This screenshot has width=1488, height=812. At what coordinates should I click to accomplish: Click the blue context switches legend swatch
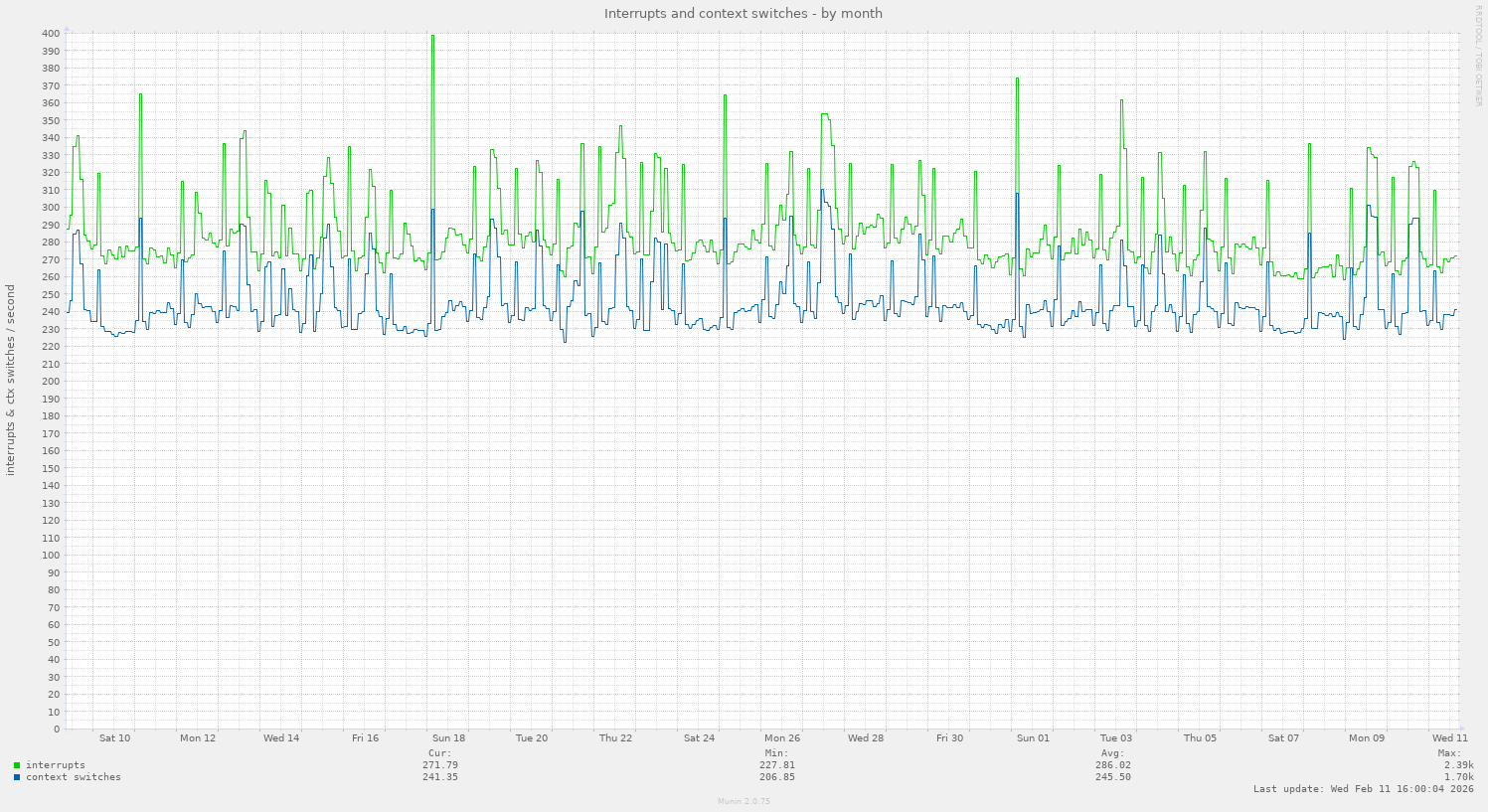(x=17, y=777)
